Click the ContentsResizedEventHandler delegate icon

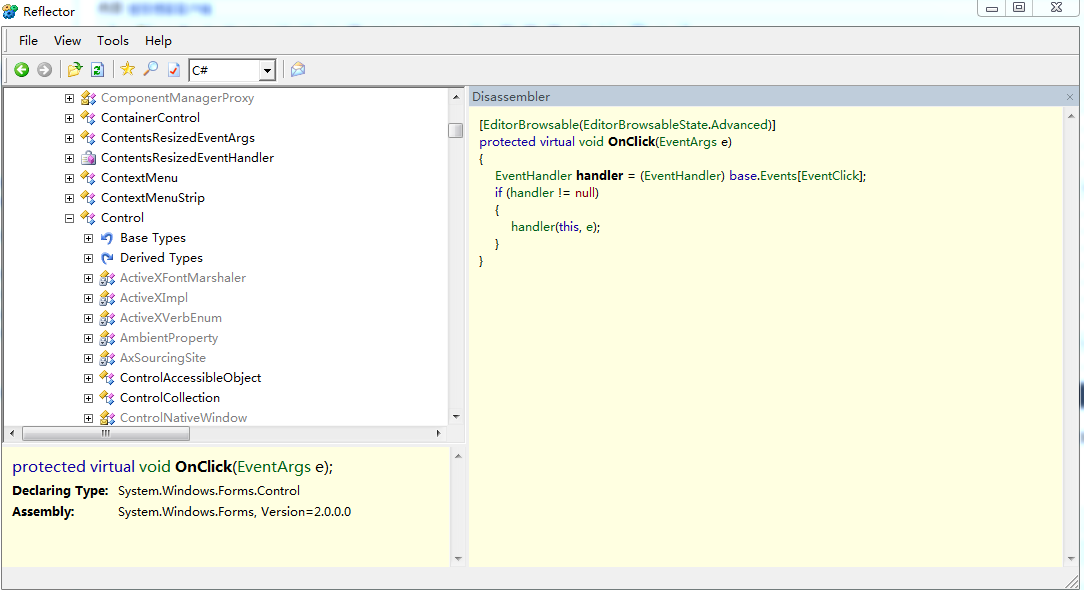point(88,158)
